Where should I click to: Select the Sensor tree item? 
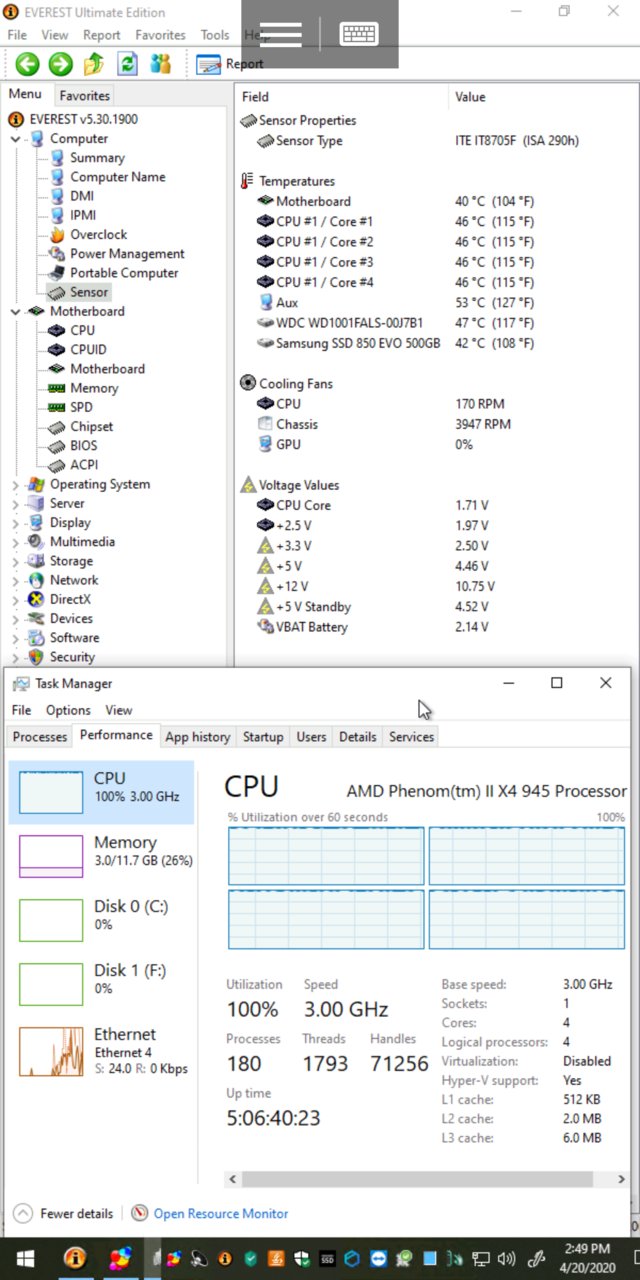(x=89, y=292)
